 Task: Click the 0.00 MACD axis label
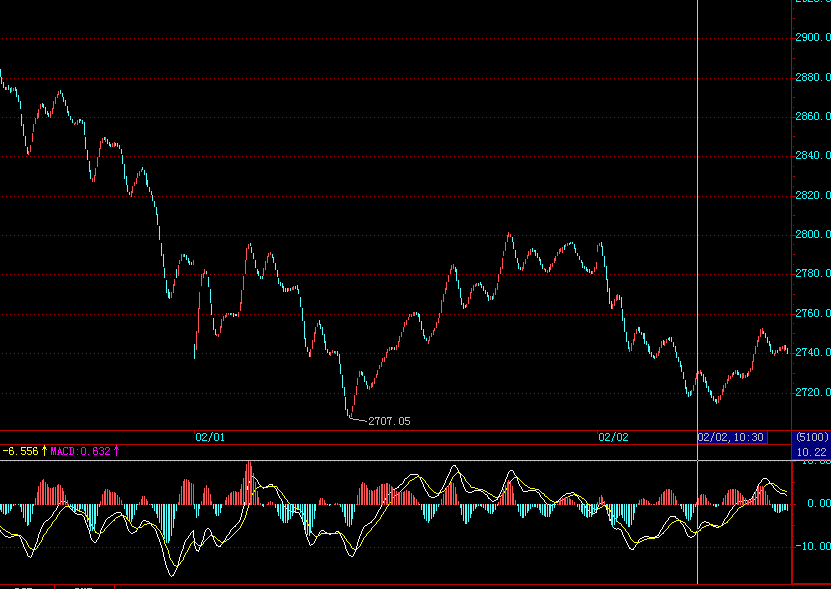coord(817,504)
